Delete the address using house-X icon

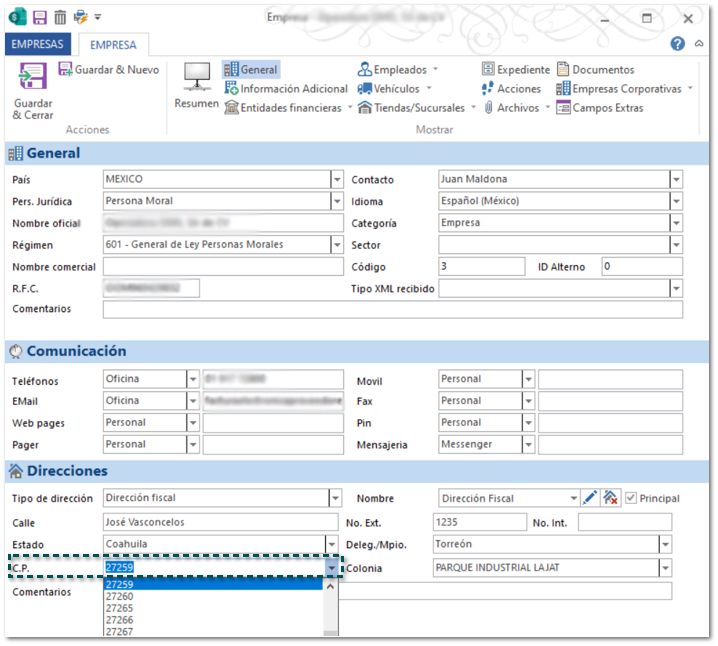pyautogui.click(x=610, y=498)
